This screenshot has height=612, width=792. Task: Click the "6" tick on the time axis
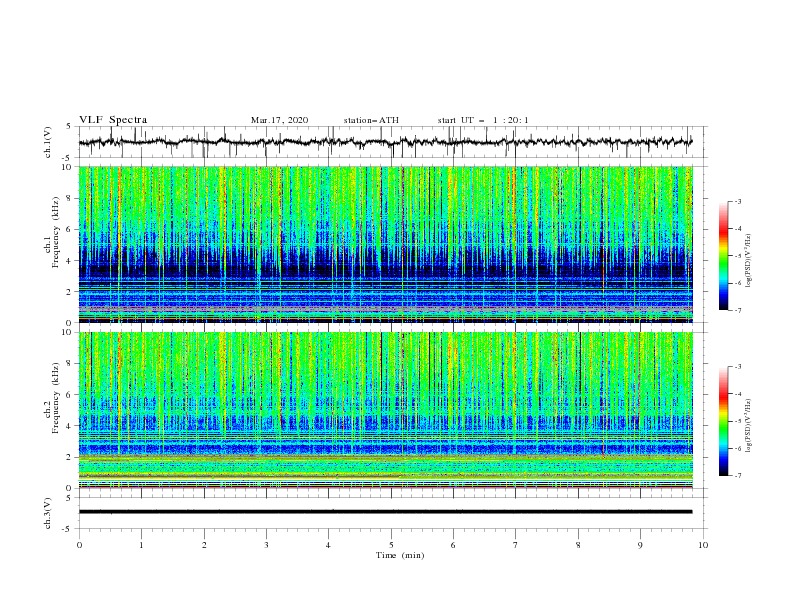point(453,545)
